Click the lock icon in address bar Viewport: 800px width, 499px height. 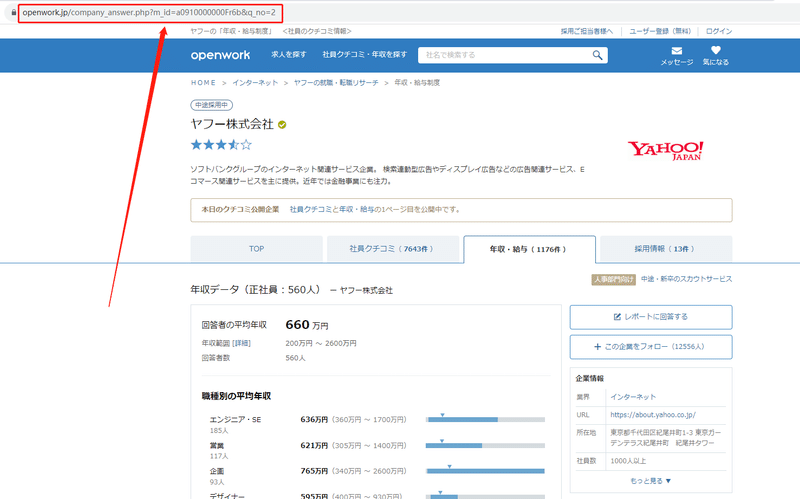pos(13,12)
